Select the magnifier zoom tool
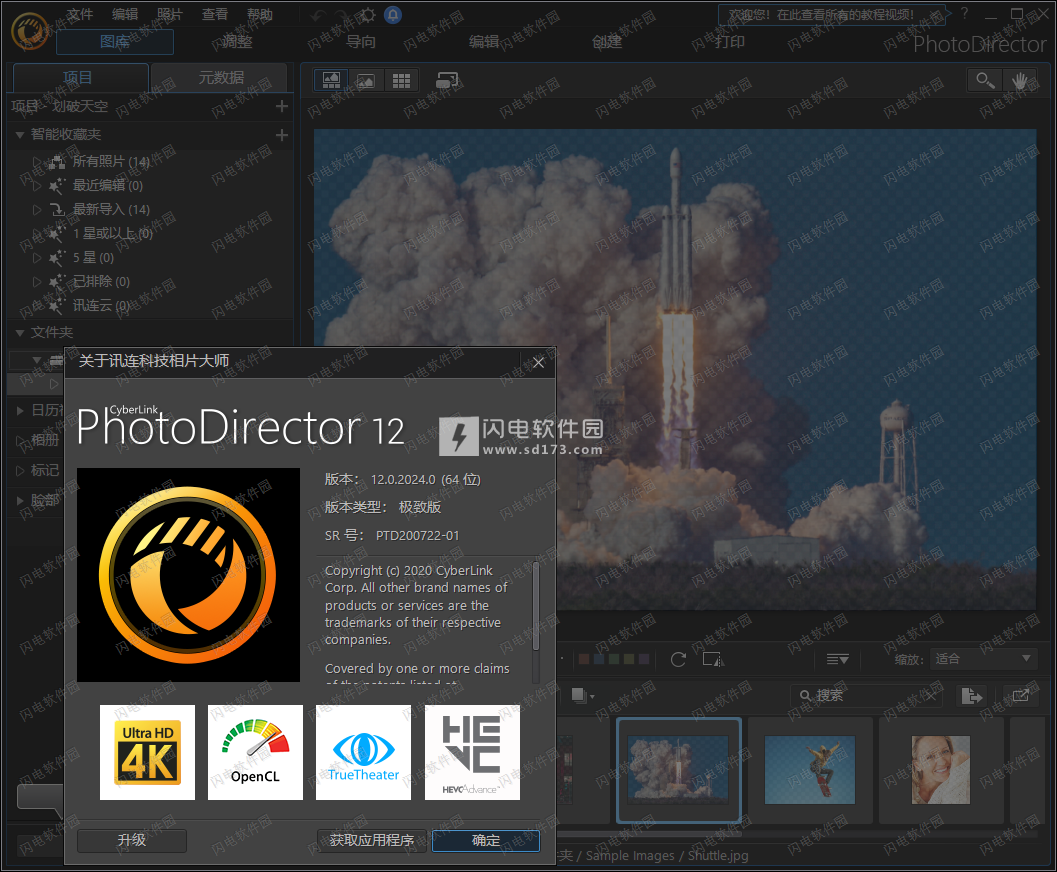The height and width of the screenshot is (872, 1057). tap(984, 81)
